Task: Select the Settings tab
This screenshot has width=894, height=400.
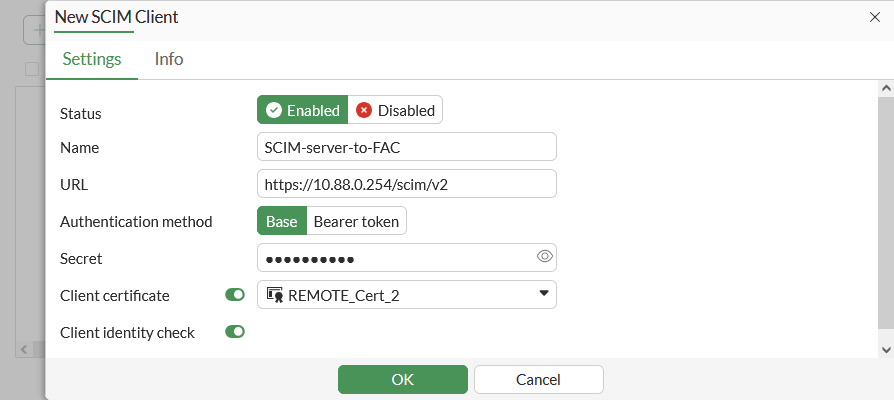Action: 92,59
